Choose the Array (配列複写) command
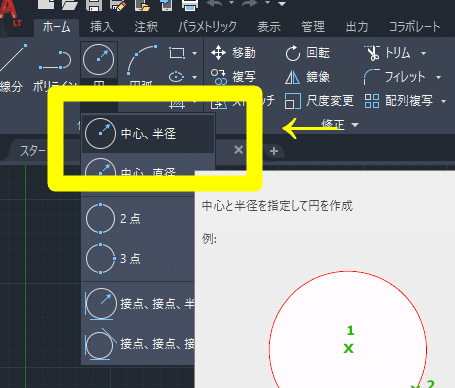Image resolution: width=455 pixels, height=388 pixels. (399, 101)
